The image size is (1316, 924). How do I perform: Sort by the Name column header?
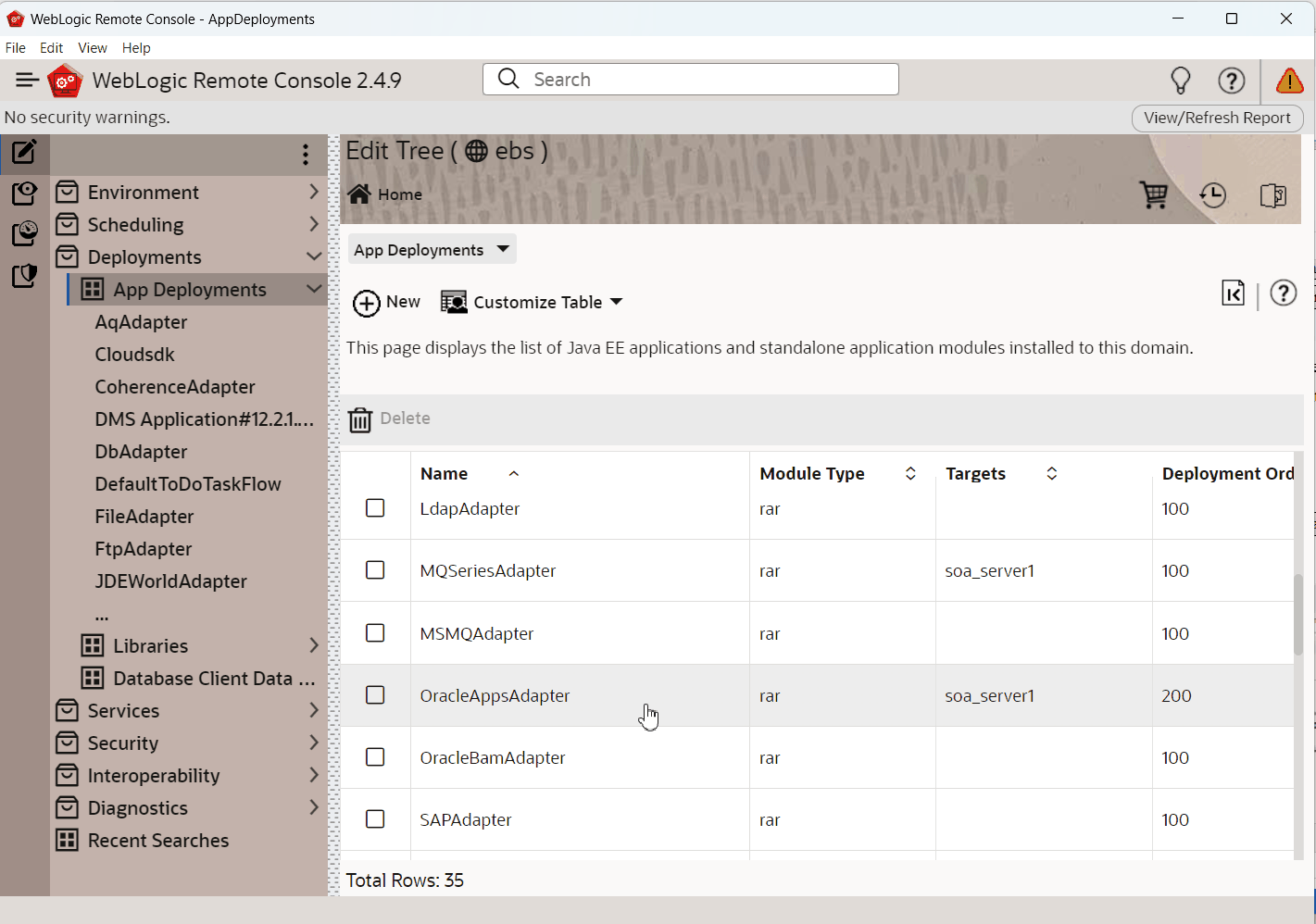pos(444,474)
